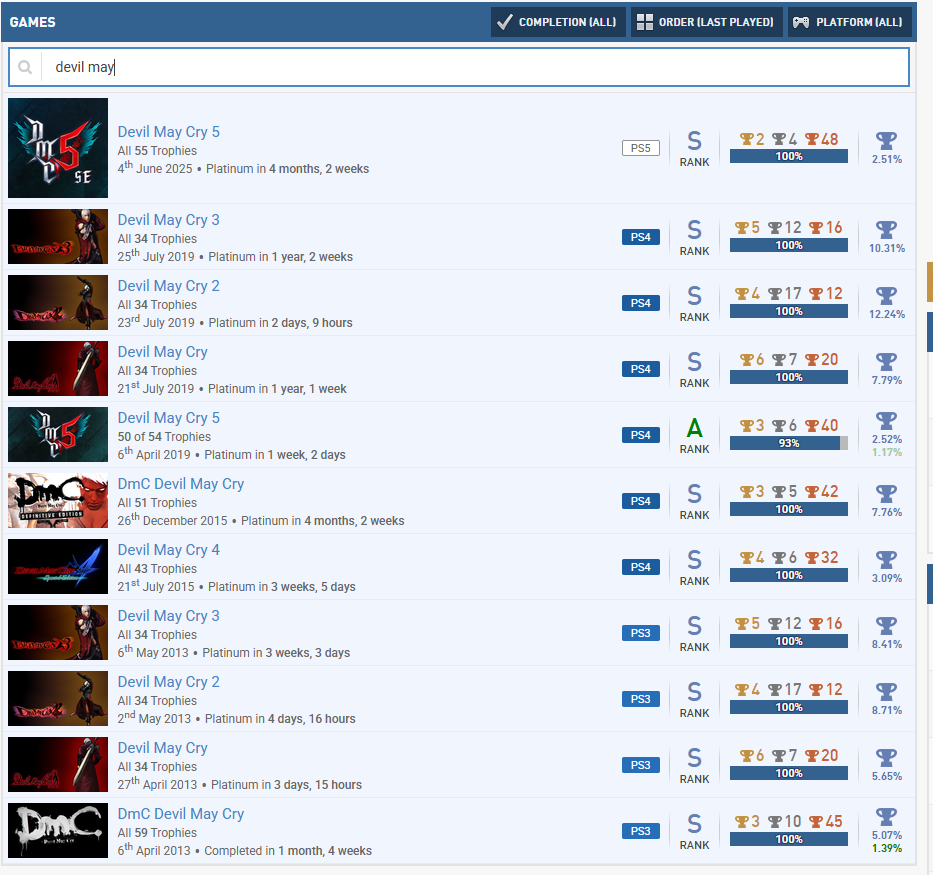Image resolution: width=933 pixels, height=875 pixels.
Task: Open the Order (Last Played) dropdown
Action: pos(706,22)
